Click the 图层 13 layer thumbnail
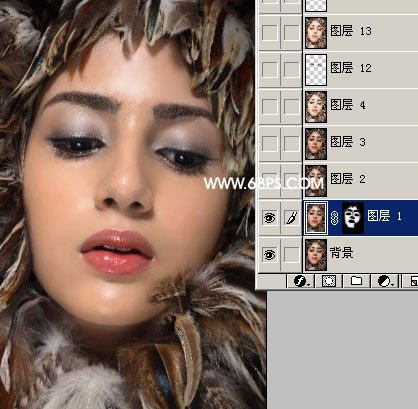This screenshot has width=418, height=409. [x=316, y=33]
